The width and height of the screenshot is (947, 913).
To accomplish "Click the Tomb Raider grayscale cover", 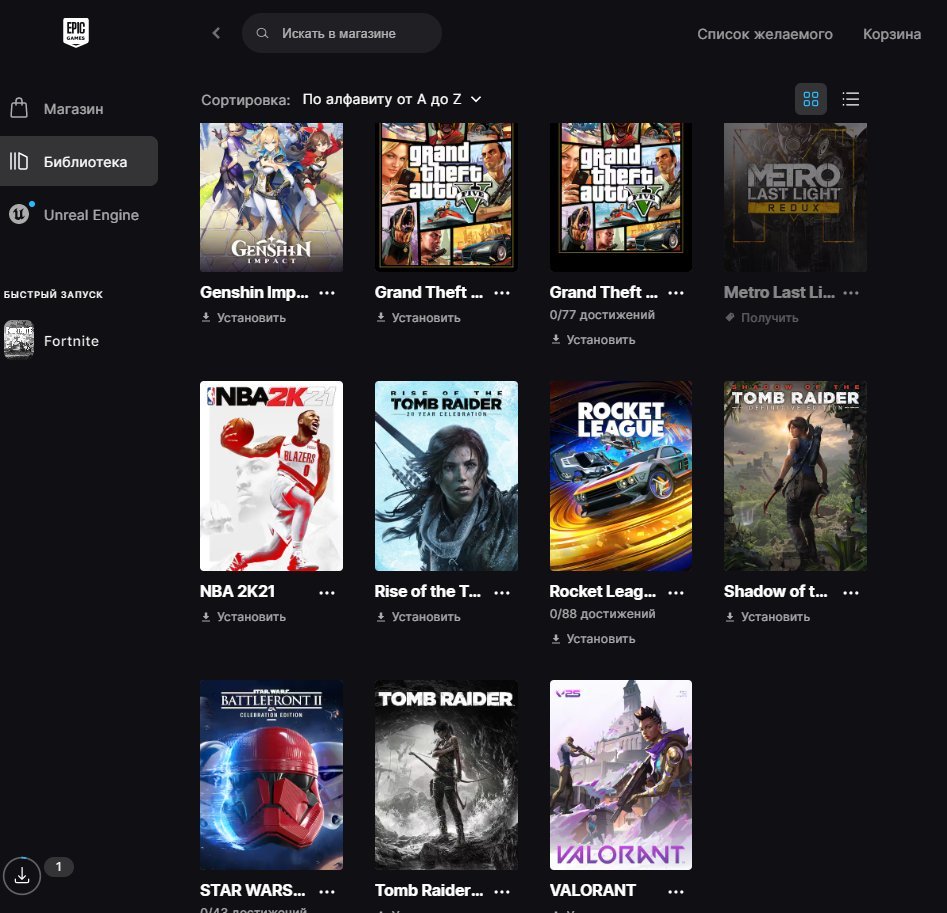I will tap(446, 775).
